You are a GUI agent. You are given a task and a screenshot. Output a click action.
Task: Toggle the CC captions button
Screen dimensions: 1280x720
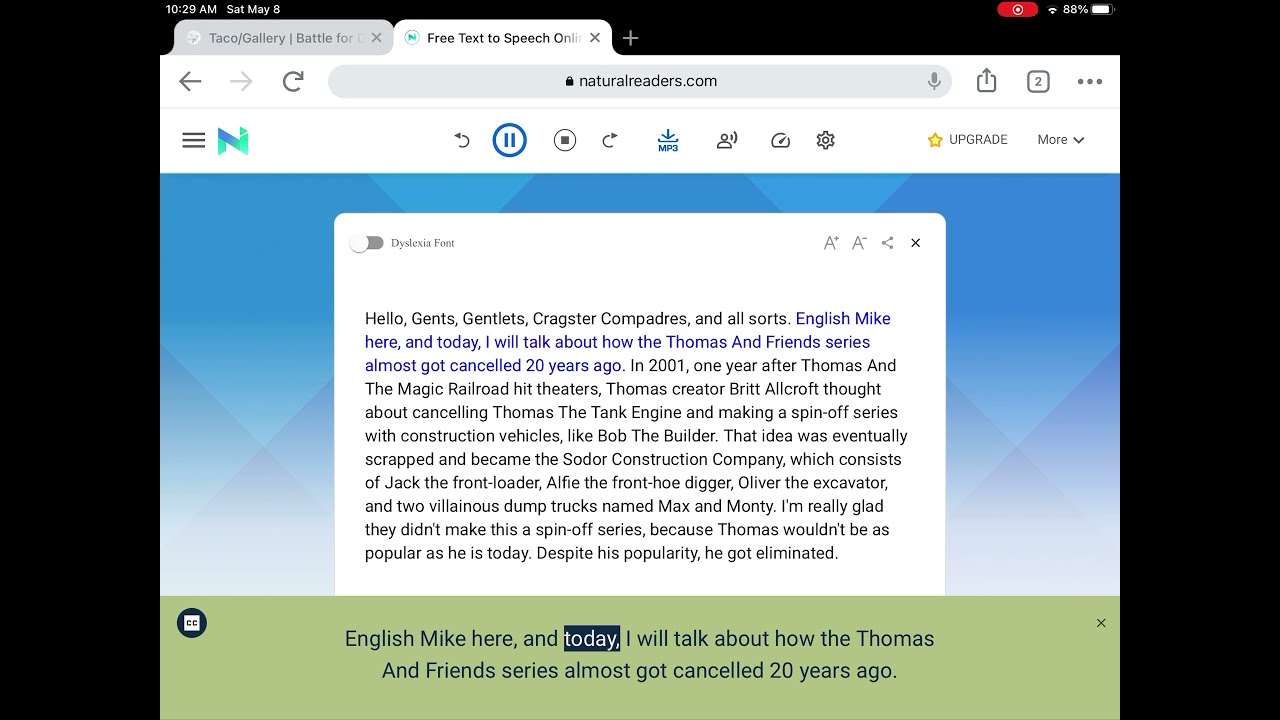click(192, 623)
